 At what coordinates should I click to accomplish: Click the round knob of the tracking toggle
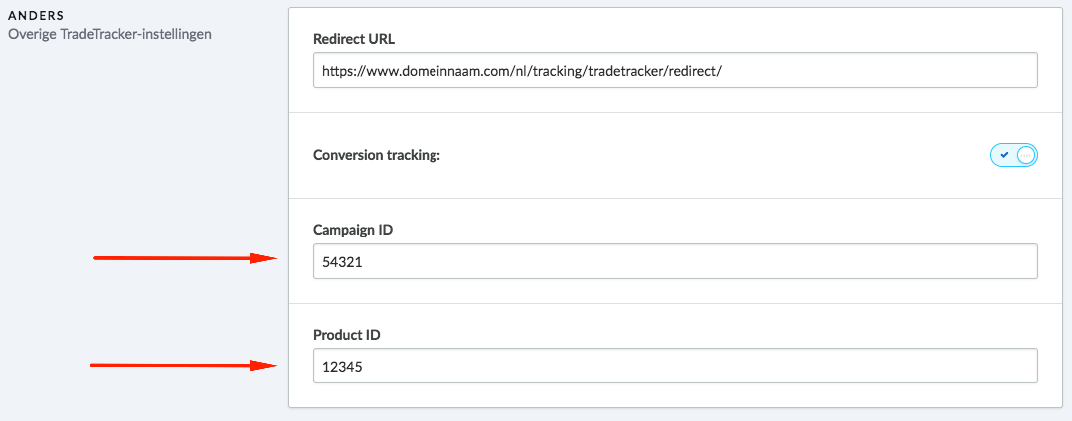(x=1026, y=155)
